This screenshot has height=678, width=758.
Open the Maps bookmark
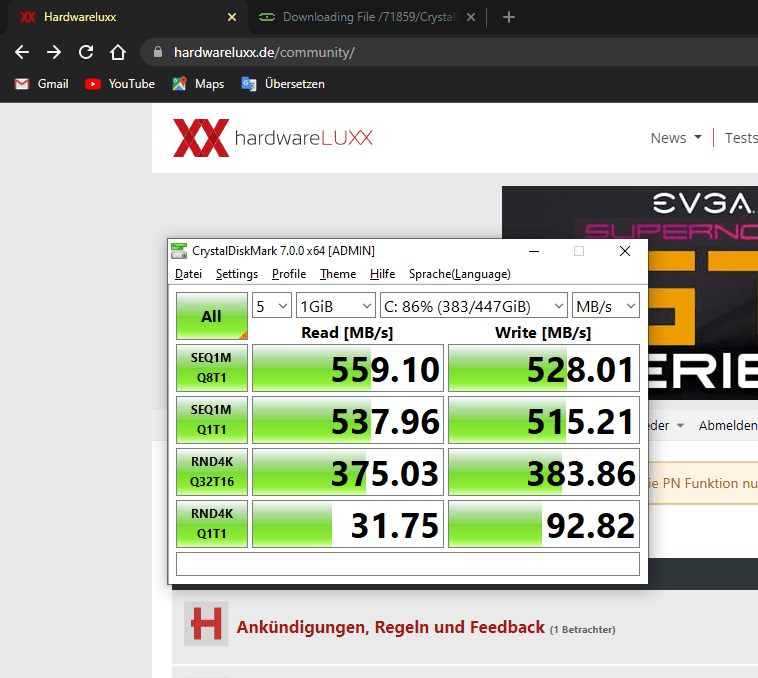pyautogui.click(x=198, y=84)
